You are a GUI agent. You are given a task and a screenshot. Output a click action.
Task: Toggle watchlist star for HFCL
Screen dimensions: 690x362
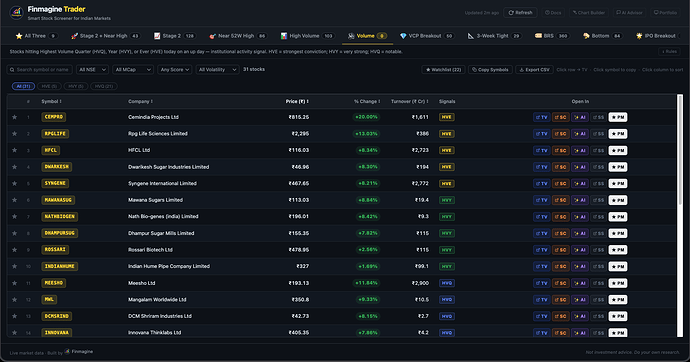pos(15,150)
